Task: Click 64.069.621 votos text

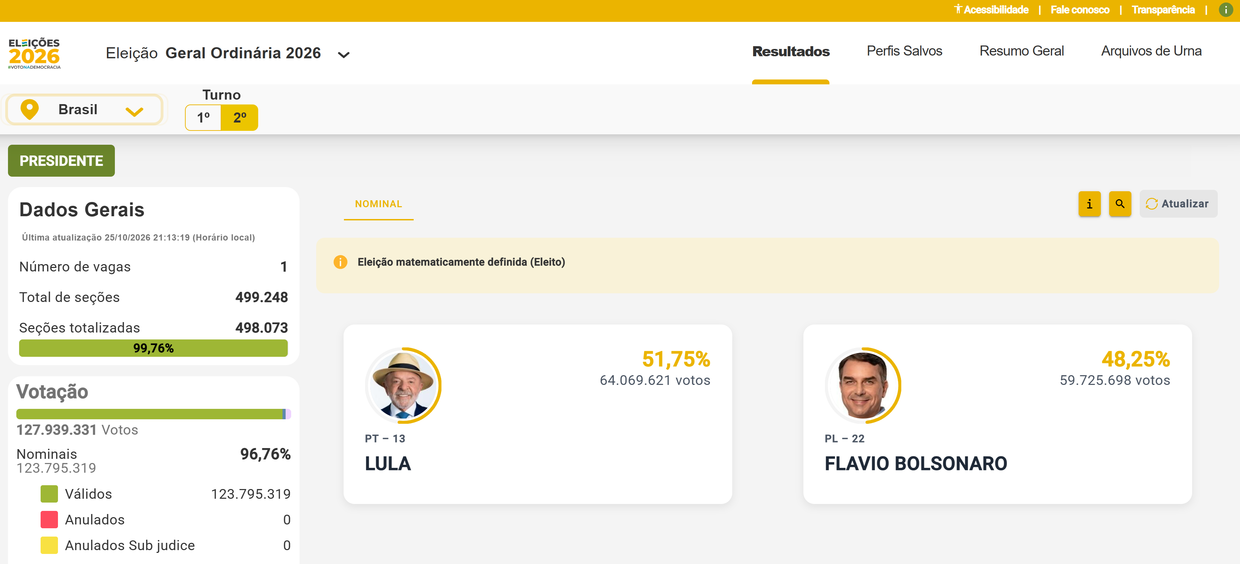Action: [x=655, y=381]
